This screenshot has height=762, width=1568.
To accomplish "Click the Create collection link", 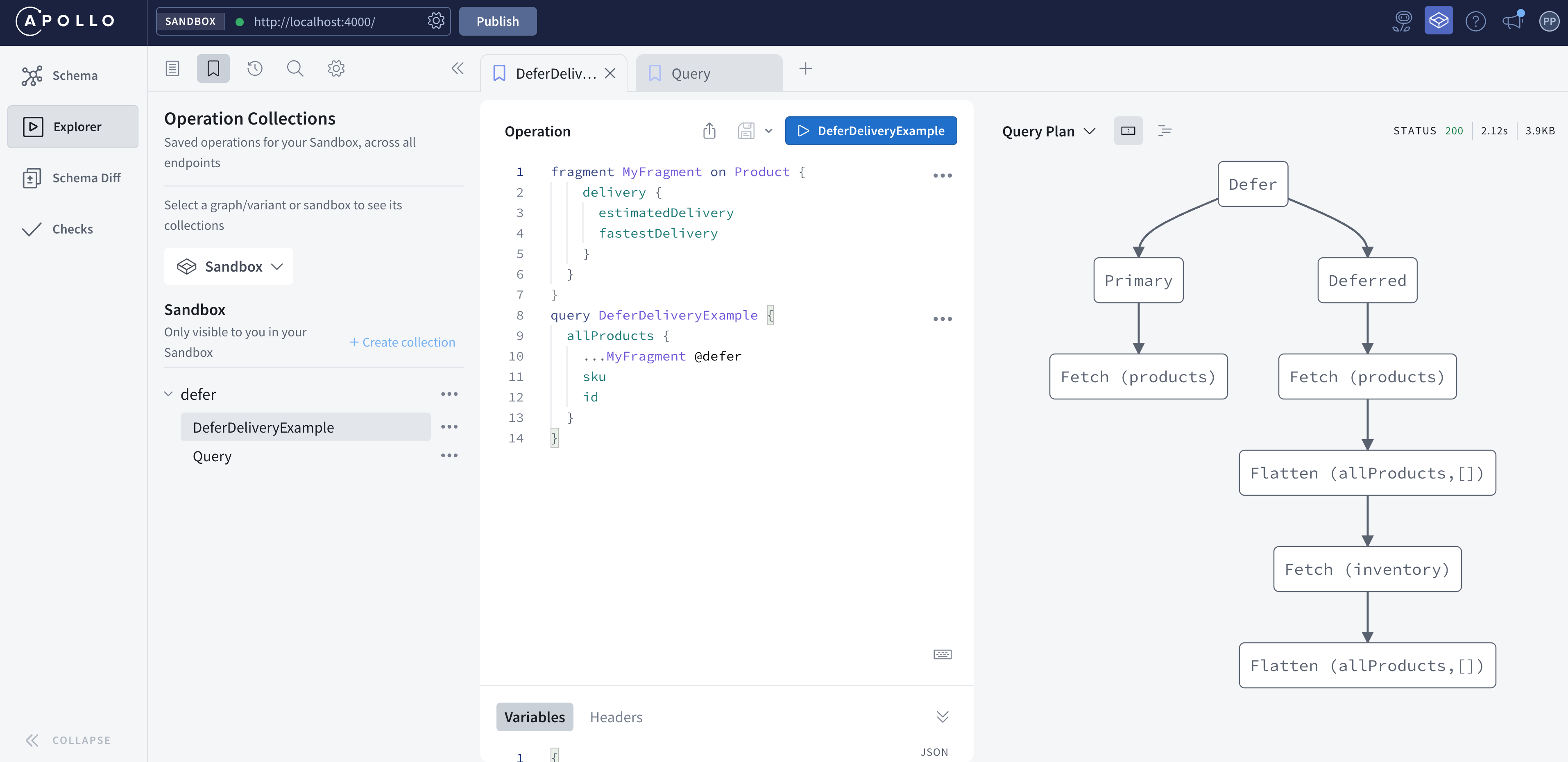I will (402, 342).
